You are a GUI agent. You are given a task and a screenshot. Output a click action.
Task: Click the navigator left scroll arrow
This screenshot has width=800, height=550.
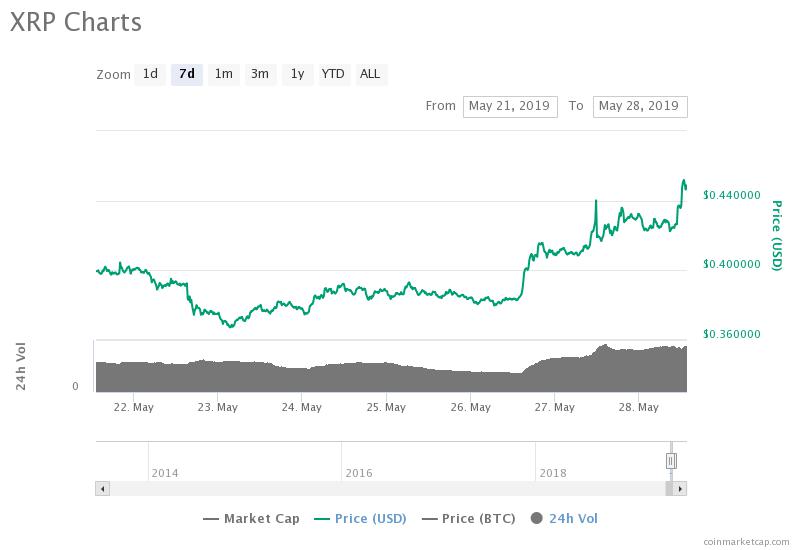pyautogui.click(x=103, y=489)
